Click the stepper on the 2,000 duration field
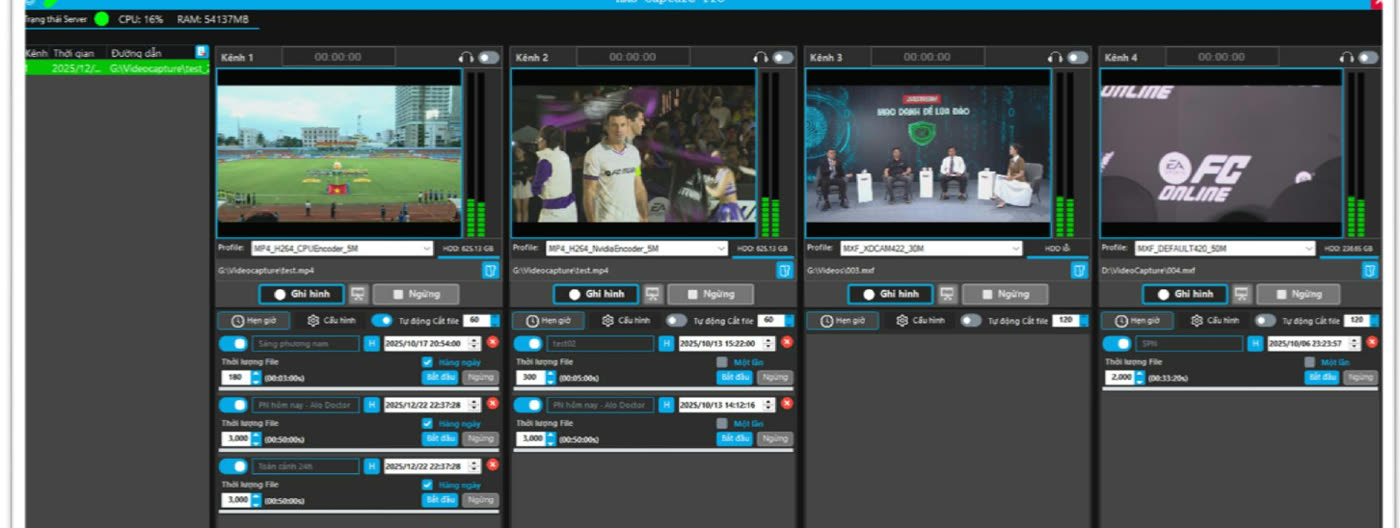The height and width of the screenshot is (528, 1400). (1140, 378)
